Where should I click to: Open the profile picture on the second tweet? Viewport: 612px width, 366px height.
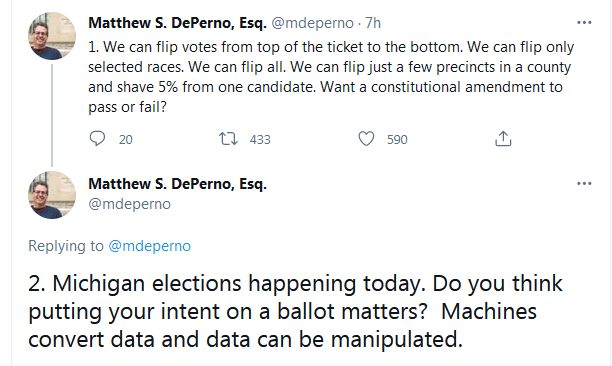[52, 195]
